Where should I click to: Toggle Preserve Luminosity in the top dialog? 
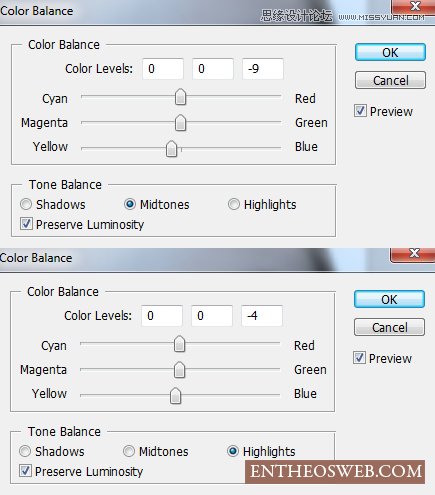pos(26,224)
